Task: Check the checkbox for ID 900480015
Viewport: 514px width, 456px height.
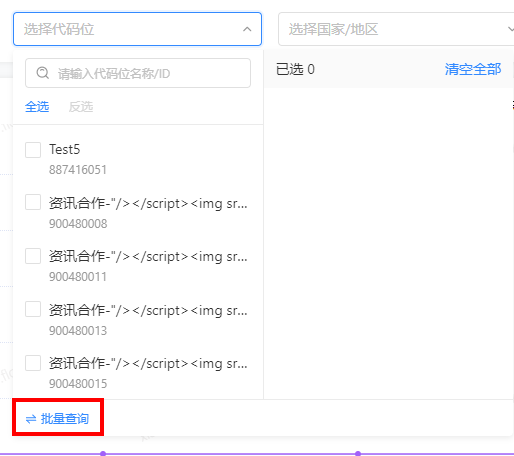Action: 33,363
